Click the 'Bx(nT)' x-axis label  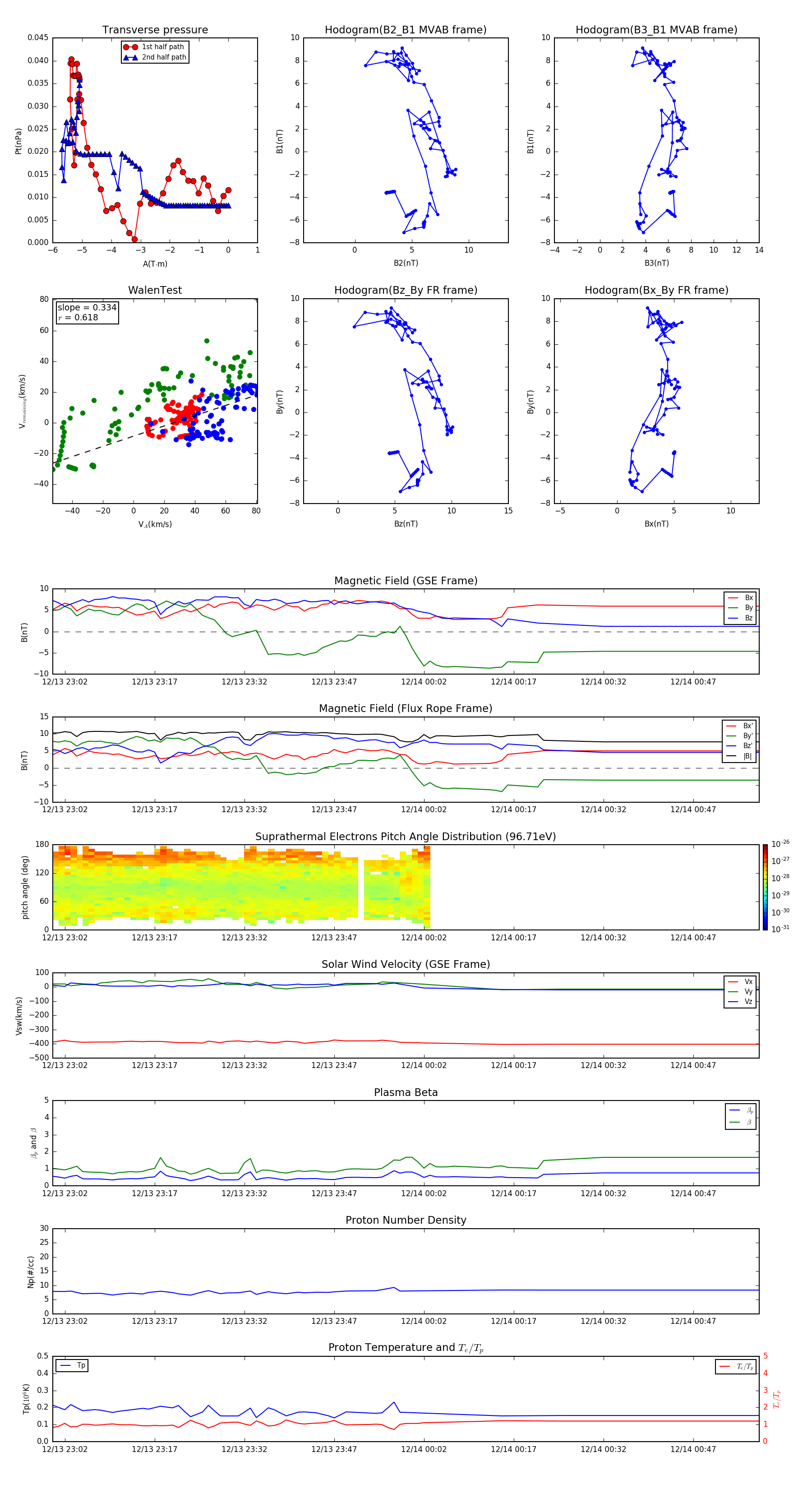pos(656,524)
